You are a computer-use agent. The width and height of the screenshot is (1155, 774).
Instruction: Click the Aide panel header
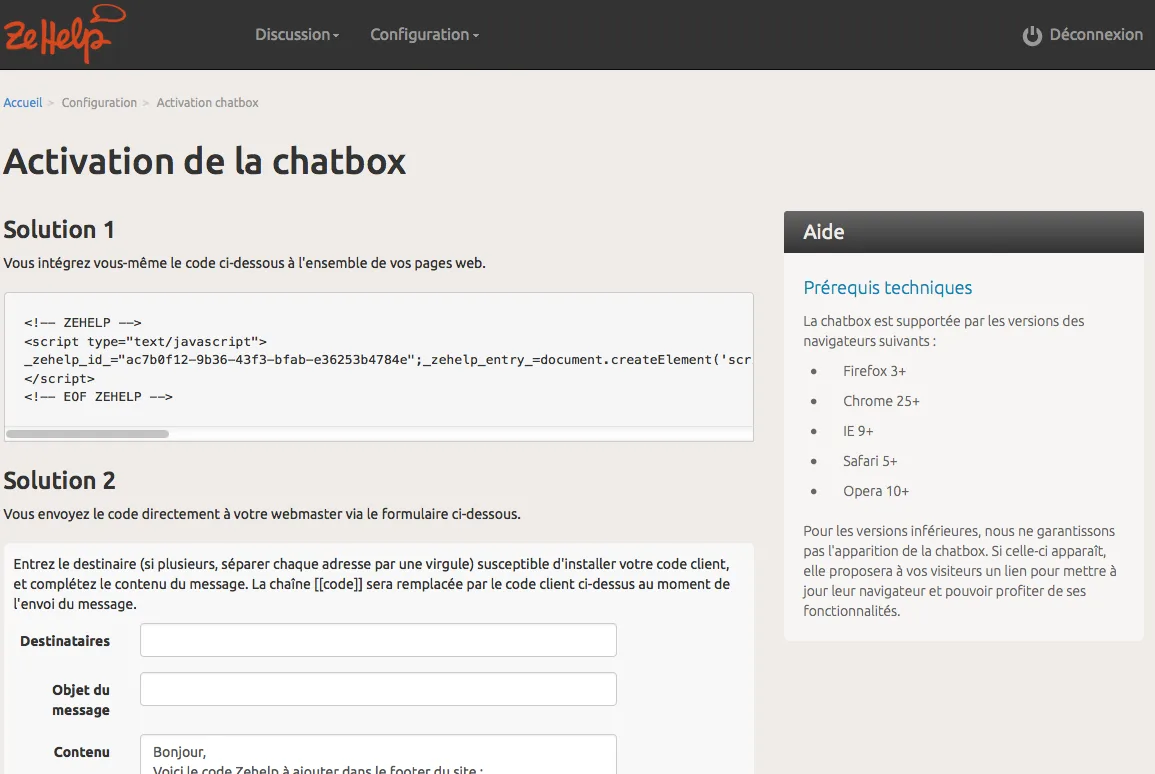(963, 232)
